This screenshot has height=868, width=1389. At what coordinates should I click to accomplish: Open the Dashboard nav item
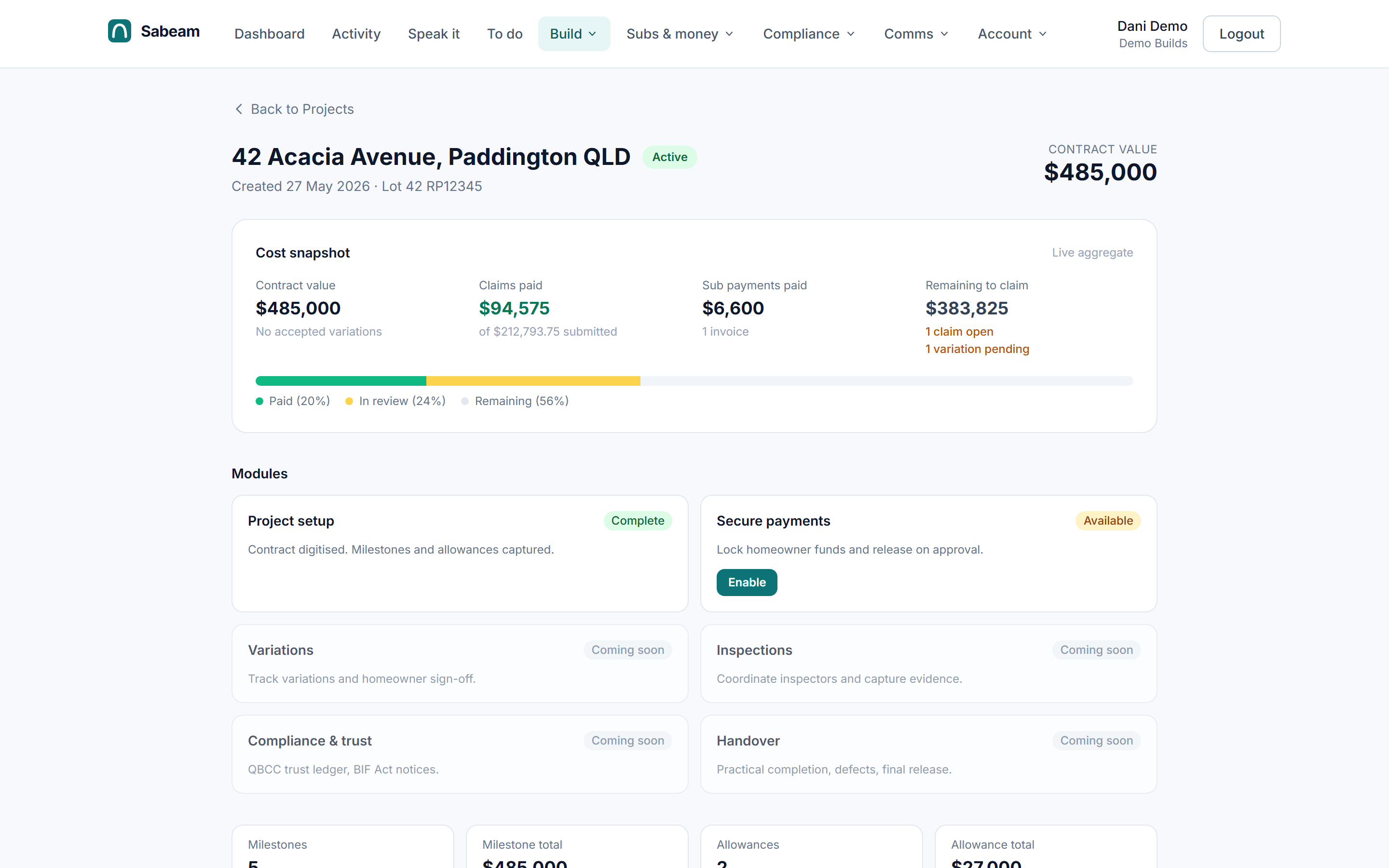pos(269,34)
